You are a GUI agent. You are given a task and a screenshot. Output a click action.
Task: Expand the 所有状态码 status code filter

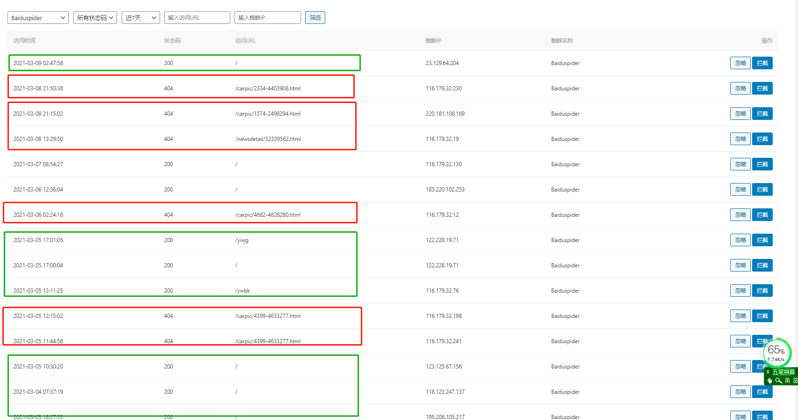pos(95,18)
